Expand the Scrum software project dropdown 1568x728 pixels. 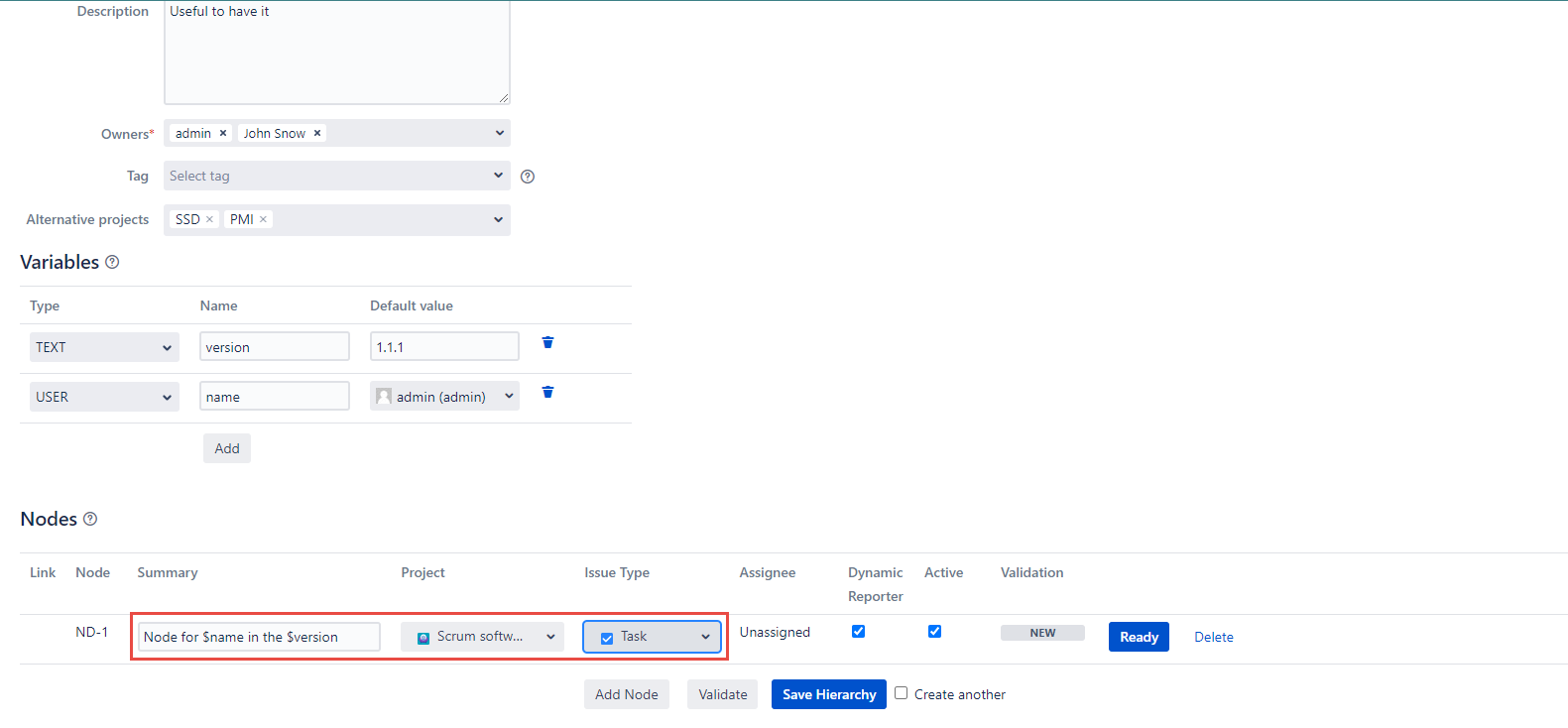point(482,637)
